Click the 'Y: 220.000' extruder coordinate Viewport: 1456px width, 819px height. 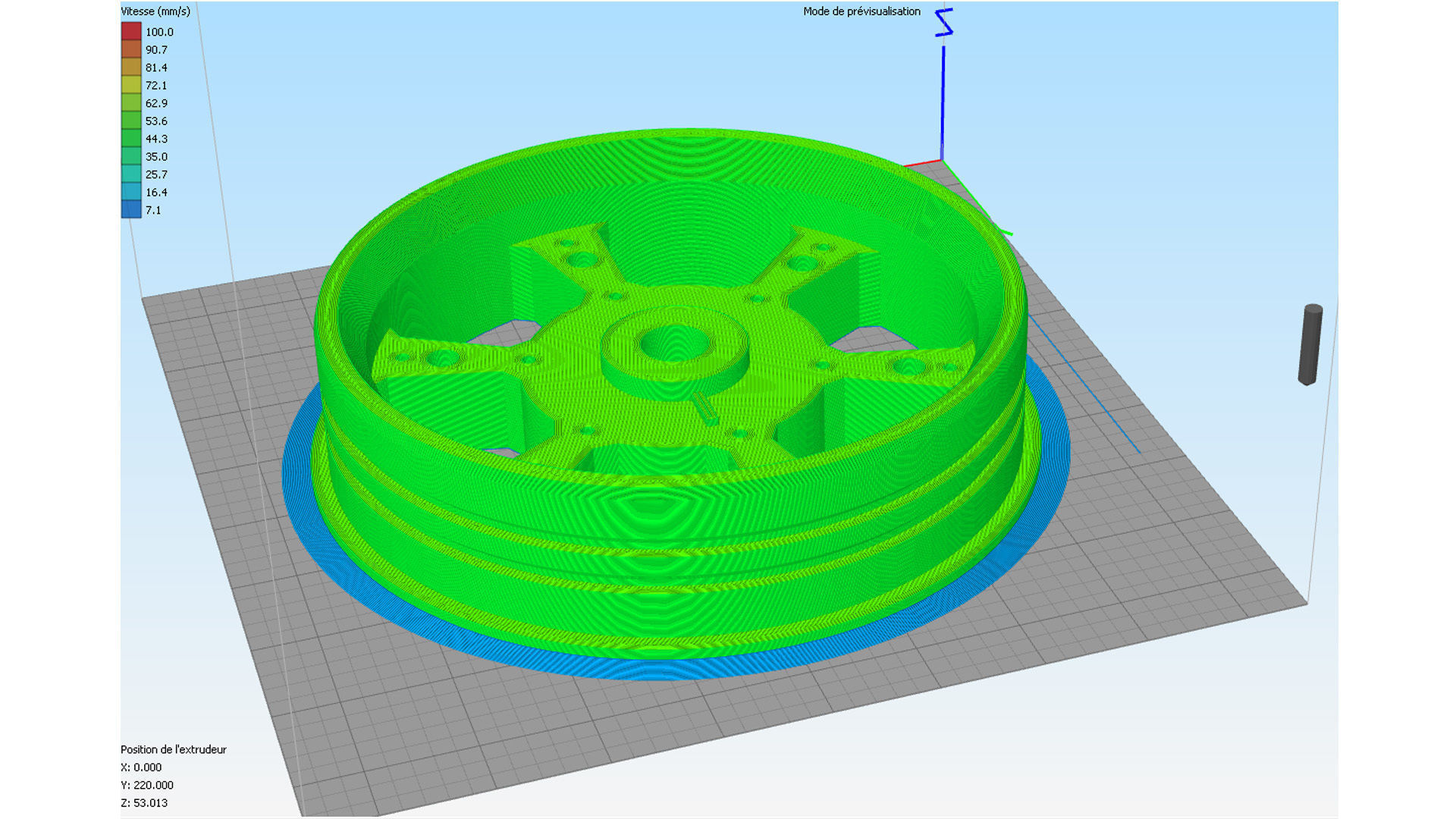coord(147,785)
